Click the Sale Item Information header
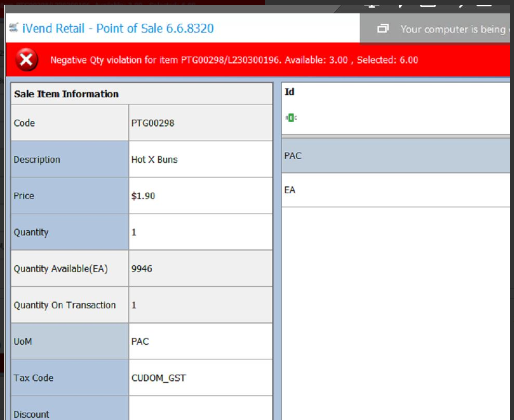514x420 pixels. point(142,94)
